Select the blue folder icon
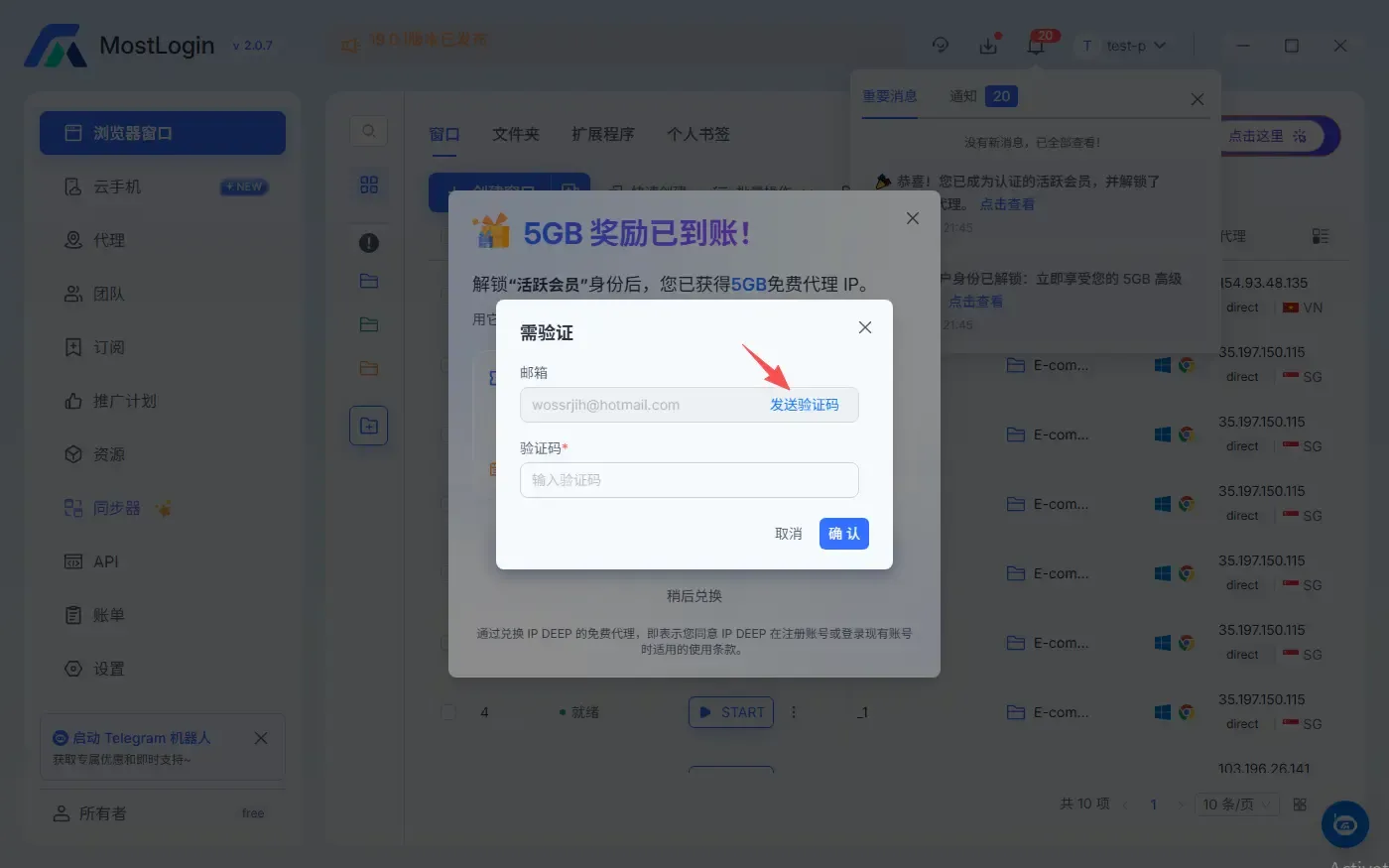The width and height of the screenshot is (1389, 868). click(369, 281)
